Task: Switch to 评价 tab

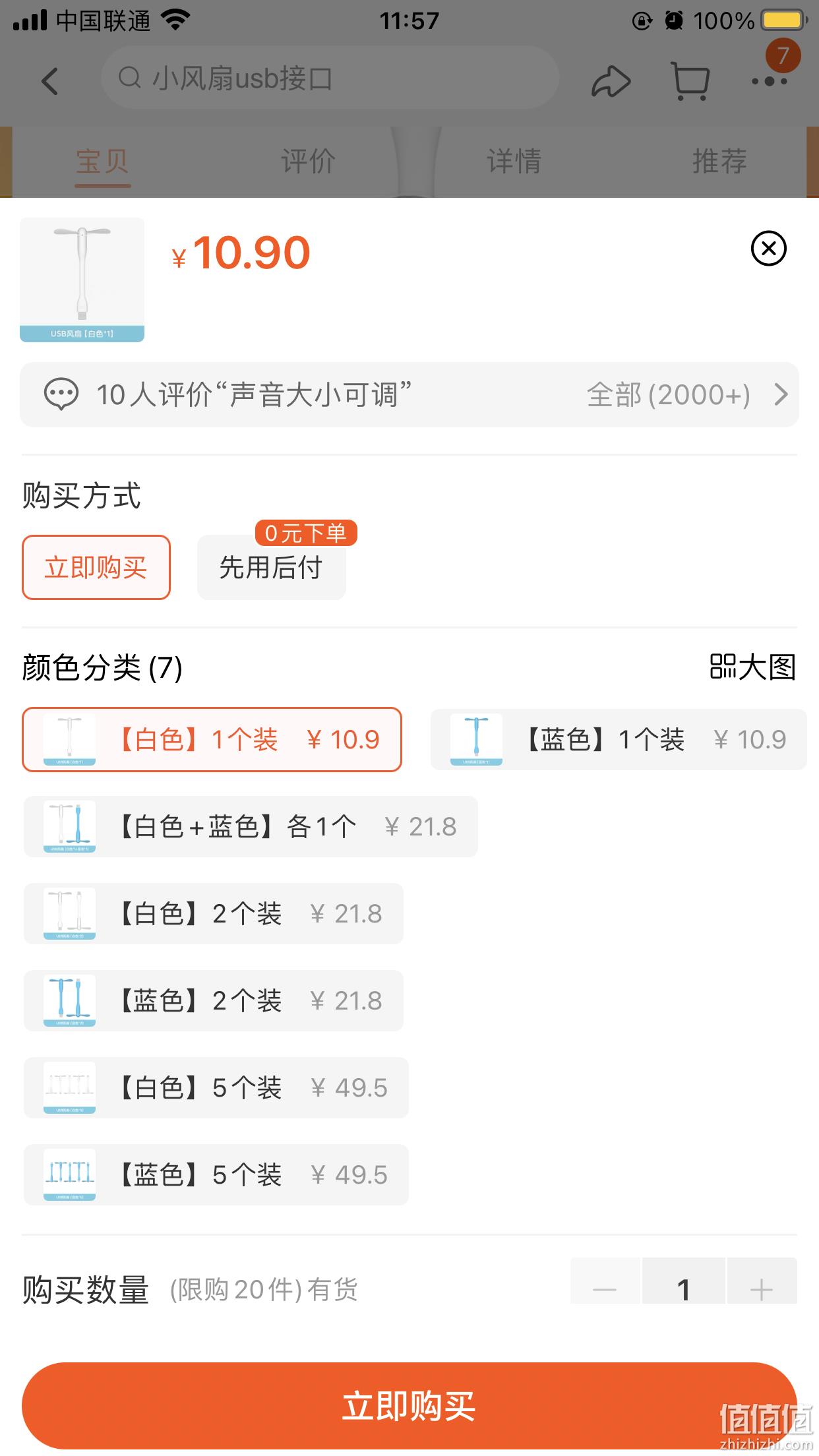Action: tap(308, 161)
